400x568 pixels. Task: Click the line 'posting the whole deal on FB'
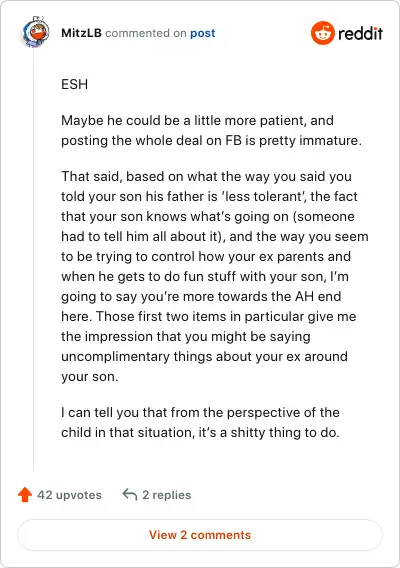point(211,141)
